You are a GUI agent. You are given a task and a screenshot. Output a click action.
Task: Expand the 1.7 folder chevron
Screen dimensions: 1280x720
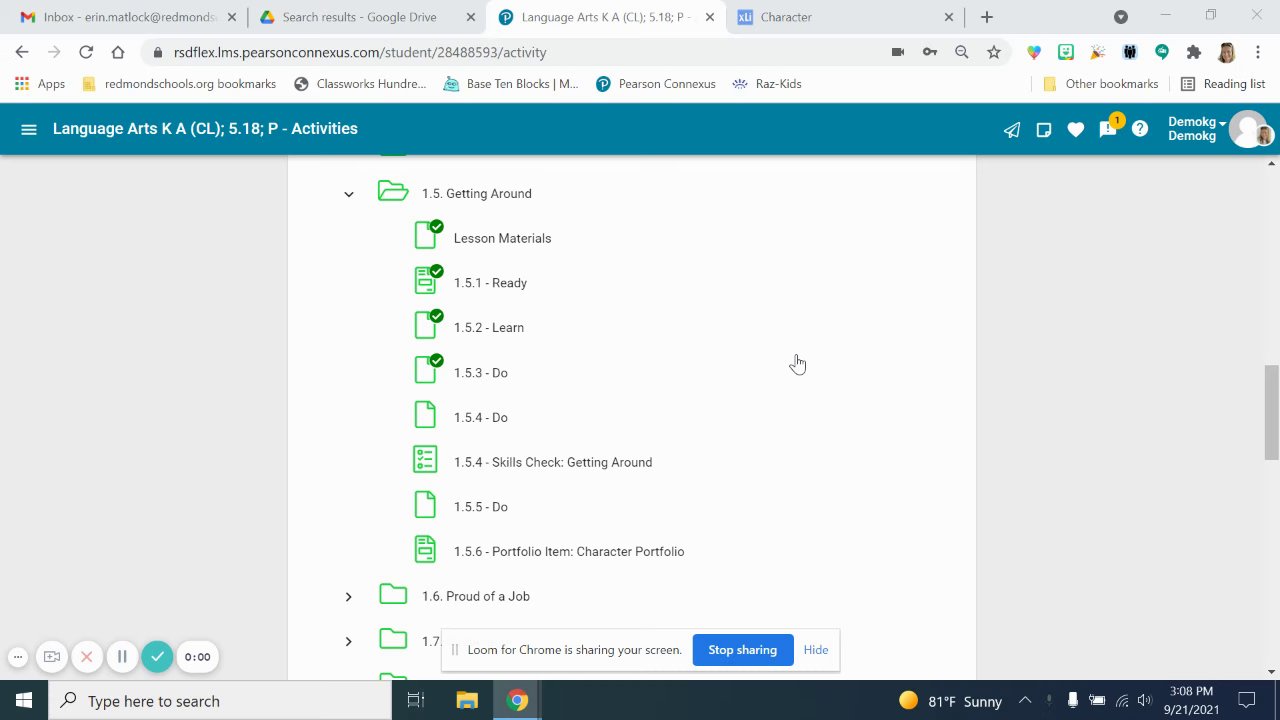coord(348,641)
